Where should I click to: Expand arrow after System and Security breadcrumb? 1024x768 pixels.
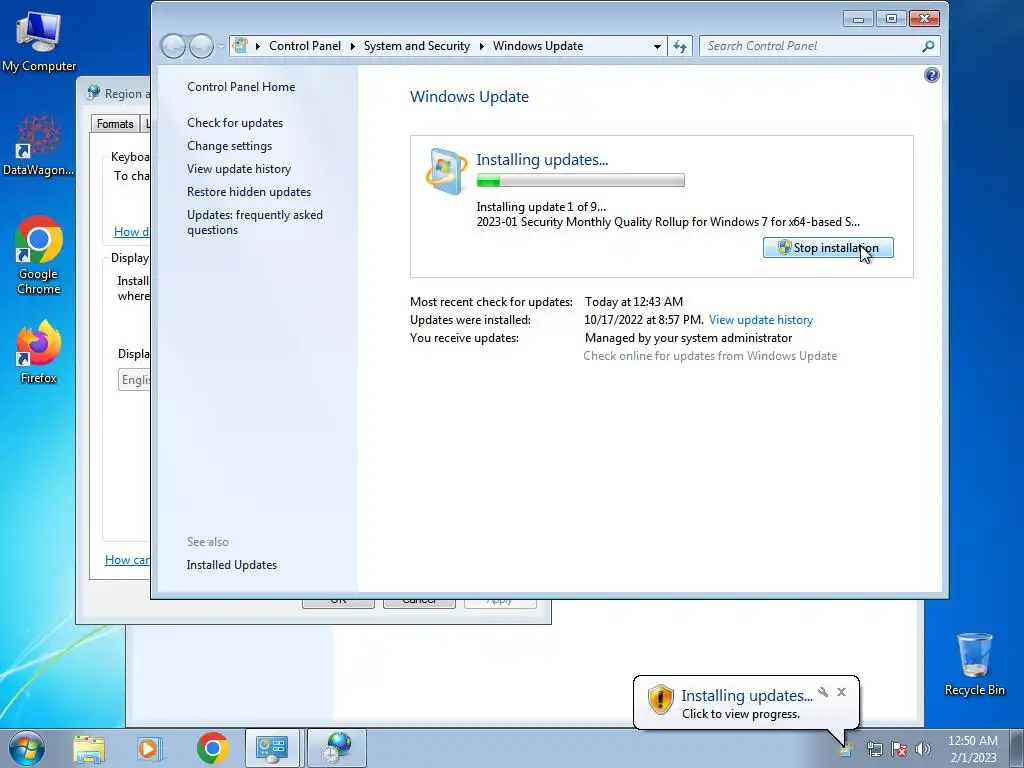(x=481, y=46)
